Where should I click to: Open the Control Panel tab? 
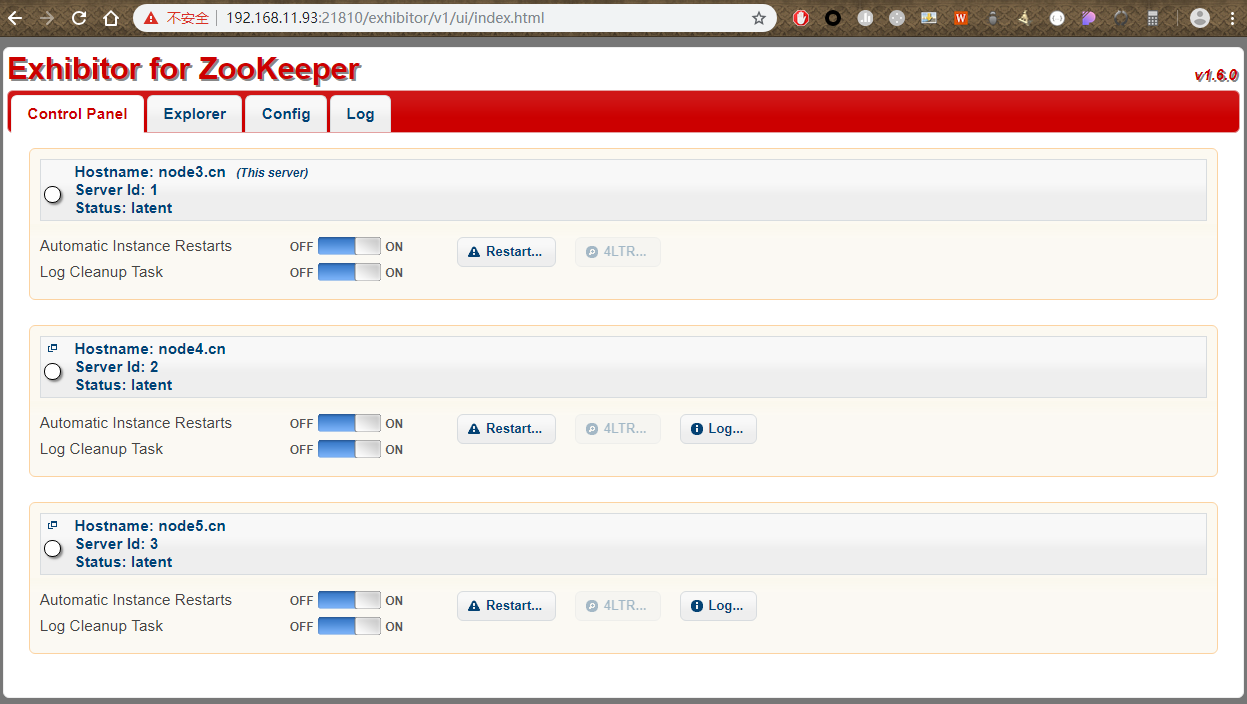tap(77, 114)
